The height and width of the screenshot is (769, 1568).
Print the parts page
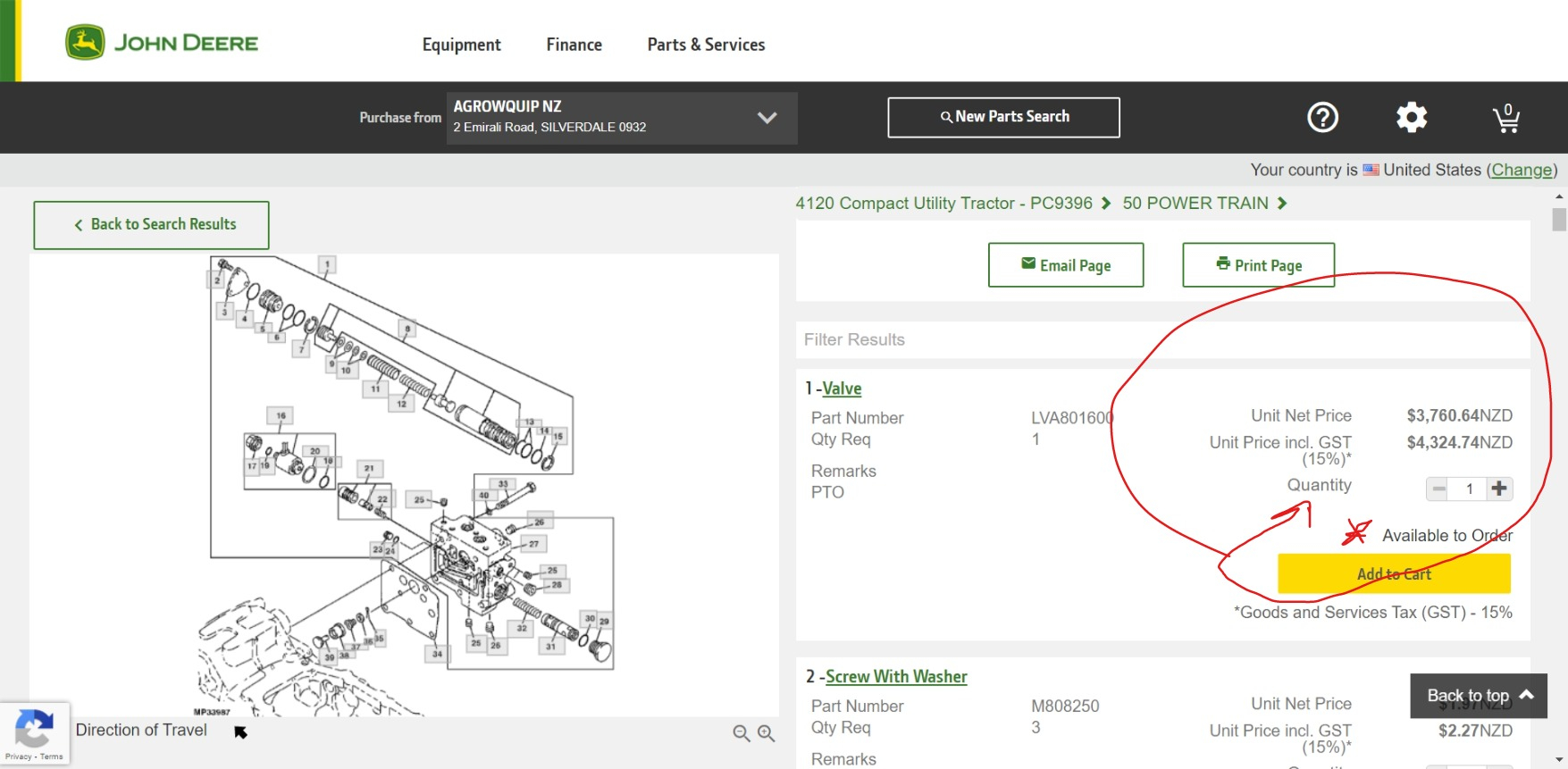point(1258,265)
